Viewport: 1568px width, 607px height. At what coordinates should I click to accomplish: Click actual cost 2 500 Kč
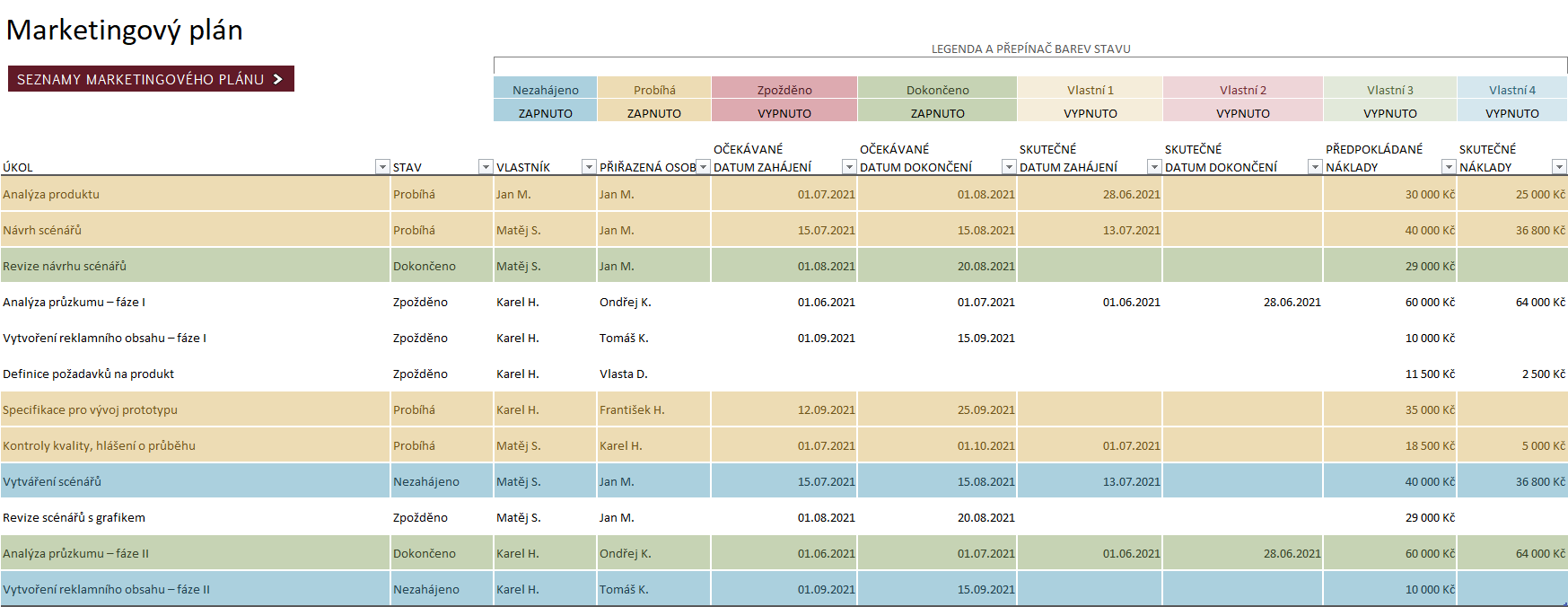[x=1512, y=374]
